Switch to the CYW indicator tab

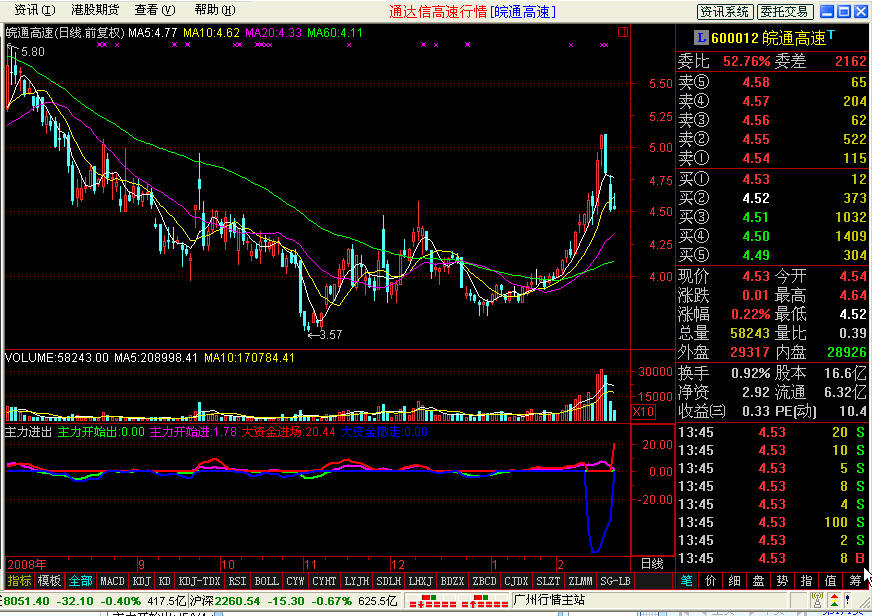[x=295, y=581]
